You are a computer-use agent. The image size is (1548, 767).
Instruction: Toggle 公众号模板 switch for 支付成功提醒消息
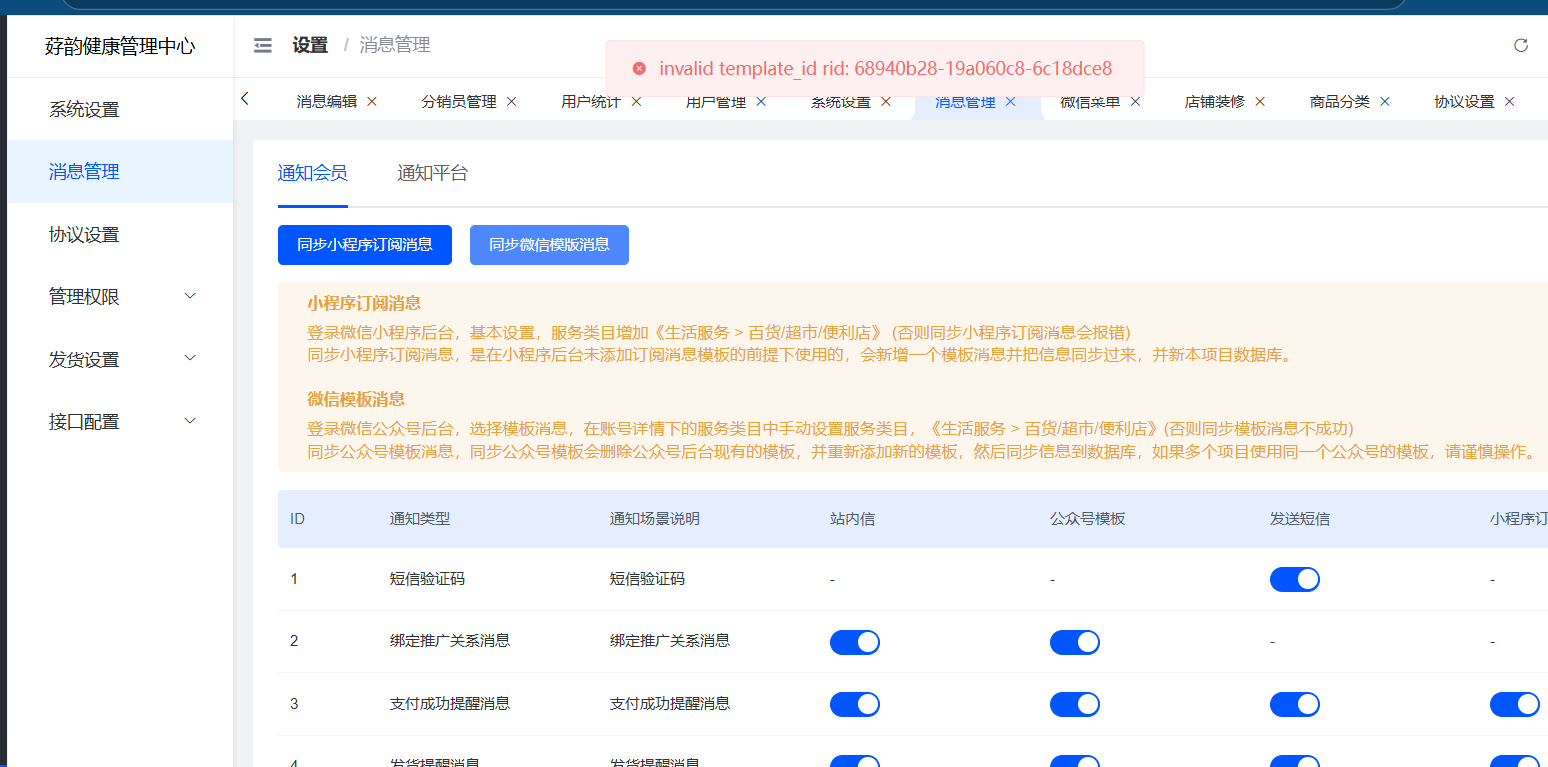[x=1075, y=704]
